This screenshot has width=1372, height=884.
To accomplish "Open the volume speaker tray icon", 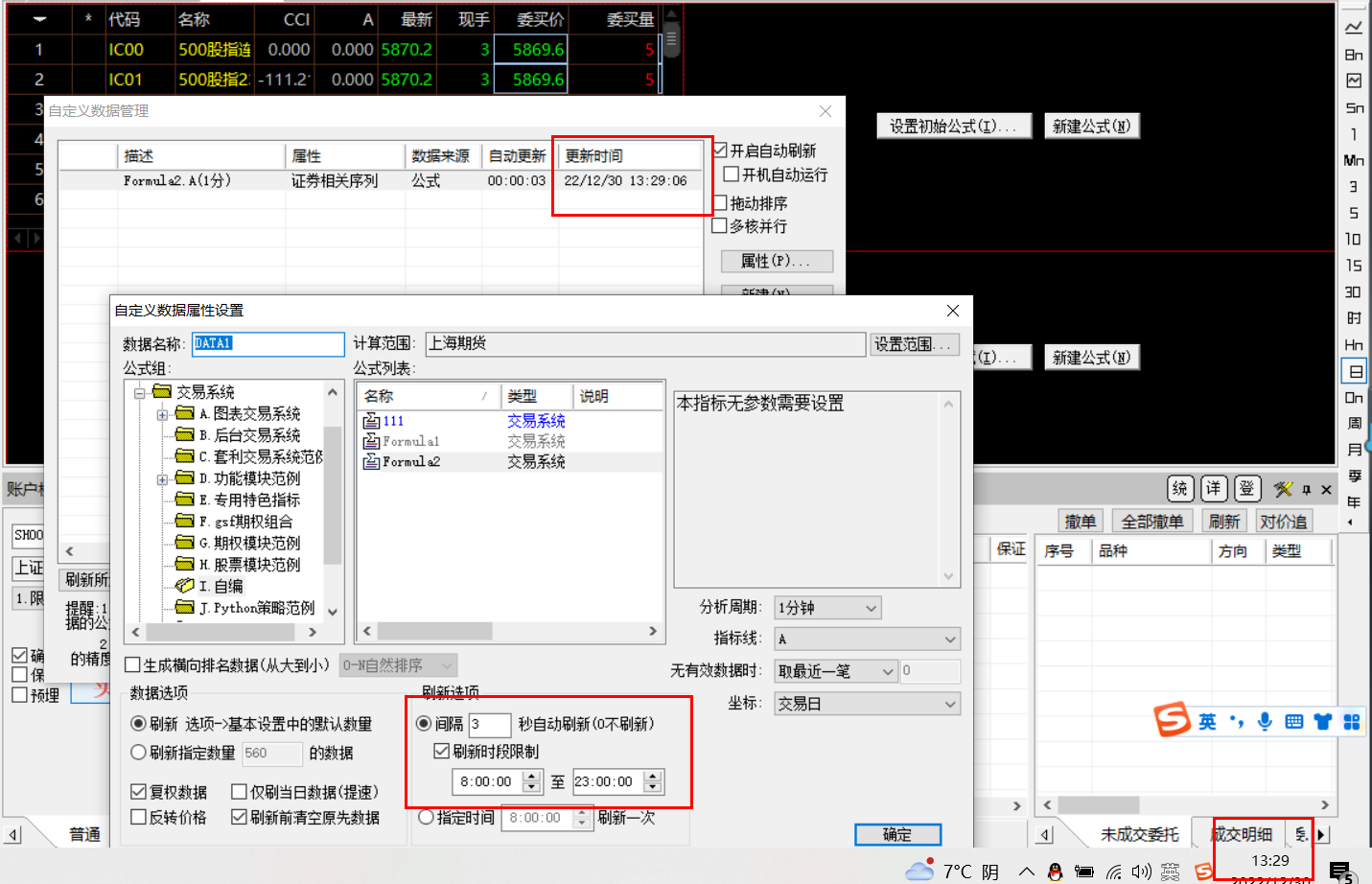I will point(1141,872).
